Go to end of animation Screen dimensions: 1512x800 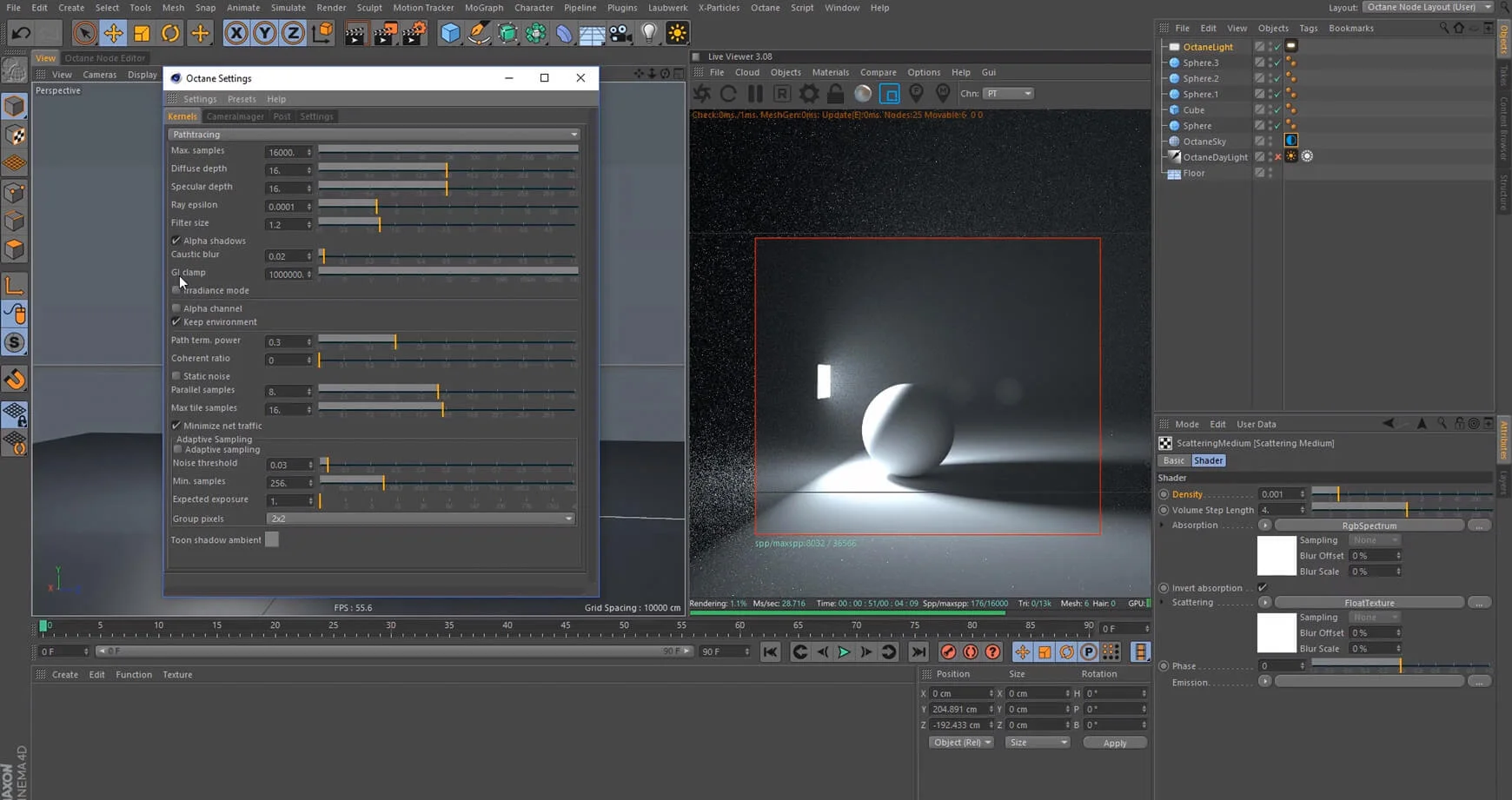(x=918, y=651)
